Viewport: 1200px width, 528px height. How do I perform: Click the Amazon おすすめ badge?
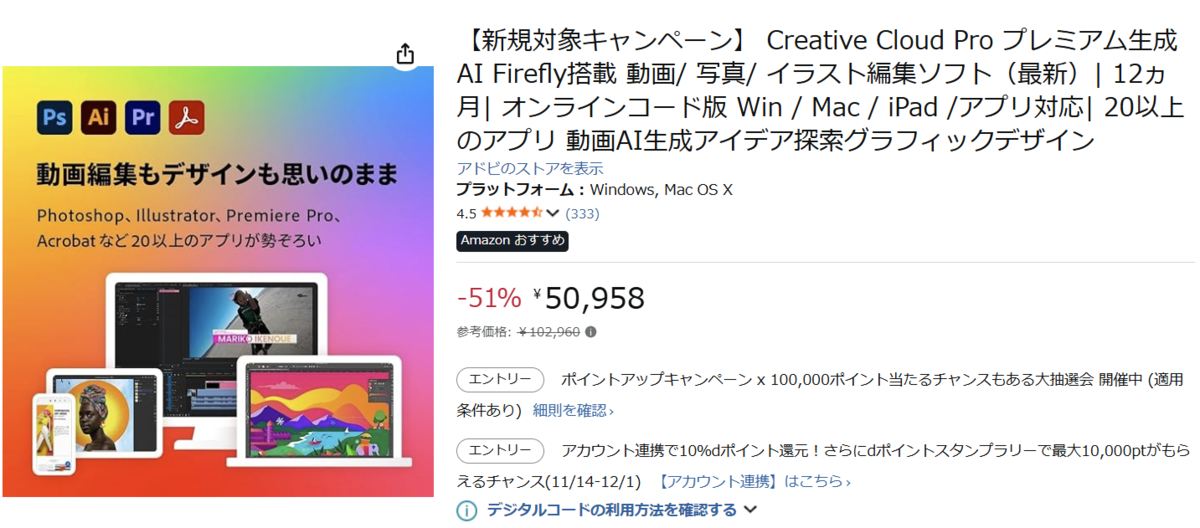pyautogui.click(x=513, y=241)
